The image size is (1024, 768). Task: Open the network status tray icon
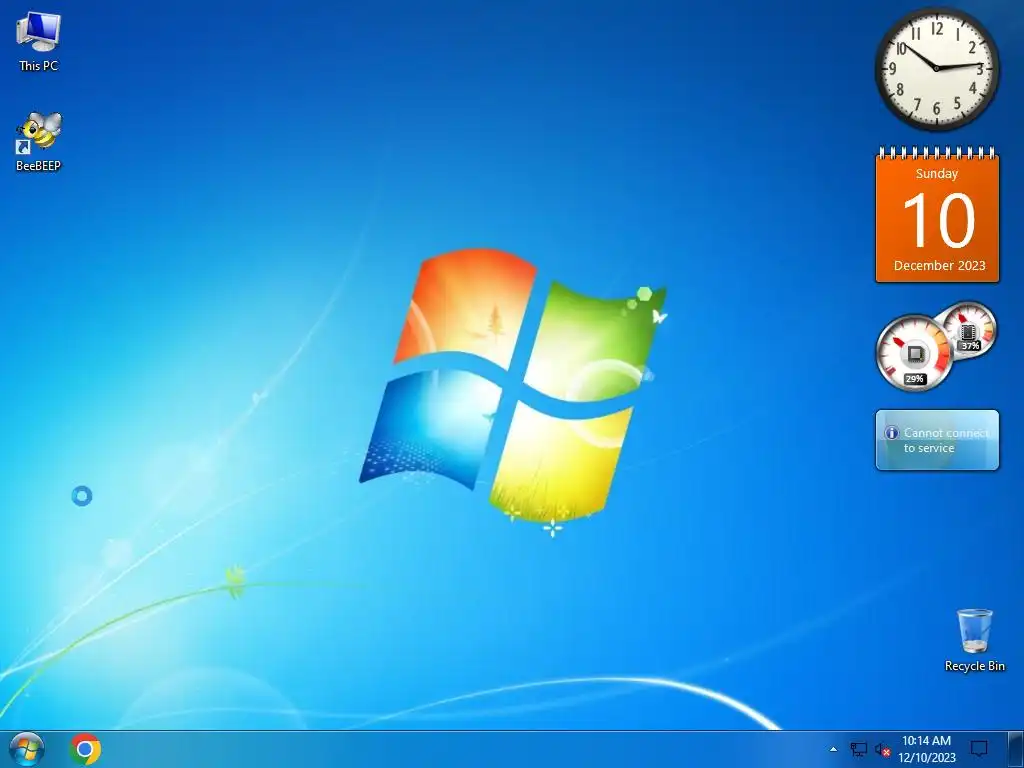point(858,749)
